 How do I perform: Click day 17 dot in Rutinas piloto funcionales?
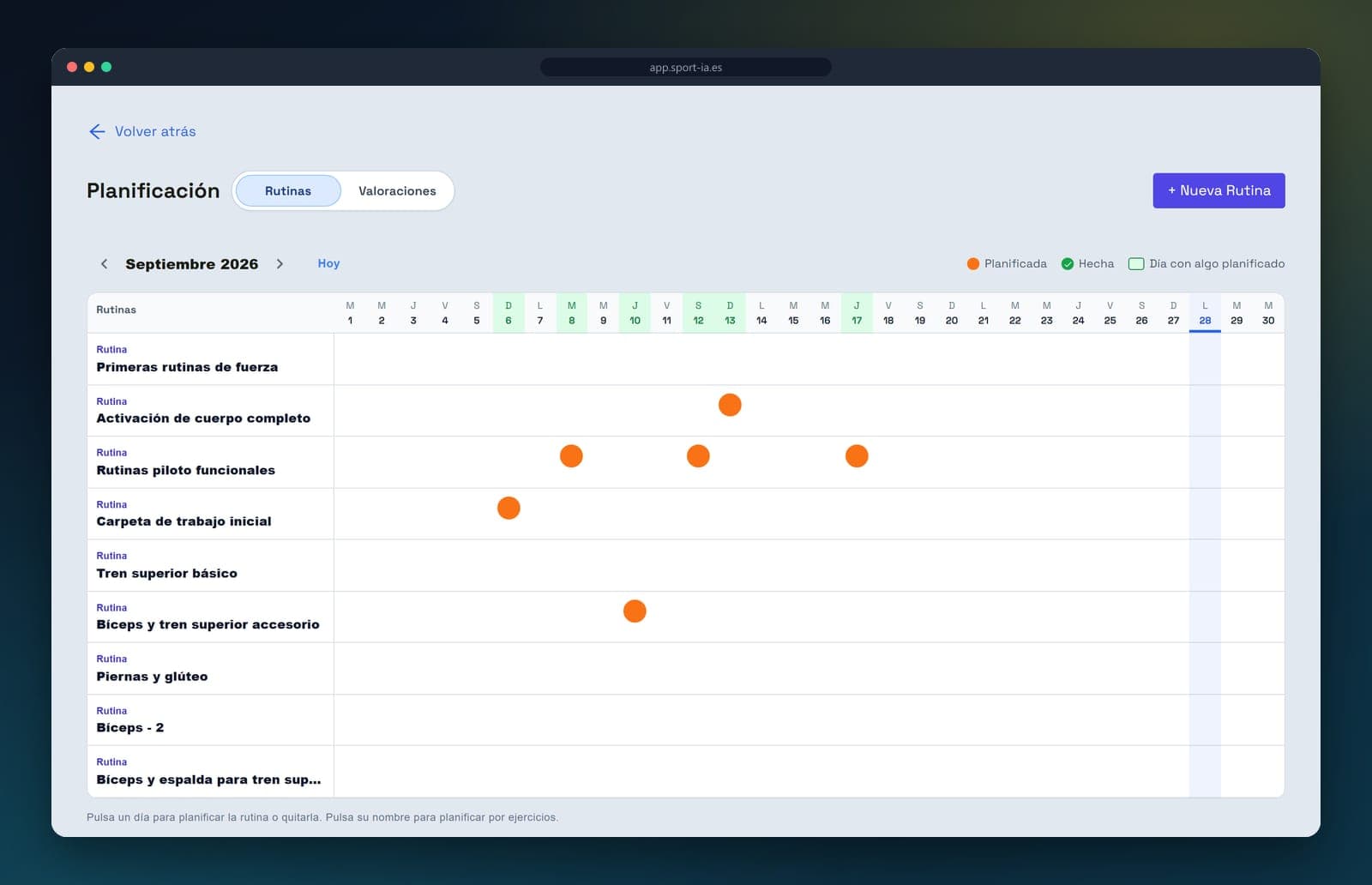tap(857, 456)
